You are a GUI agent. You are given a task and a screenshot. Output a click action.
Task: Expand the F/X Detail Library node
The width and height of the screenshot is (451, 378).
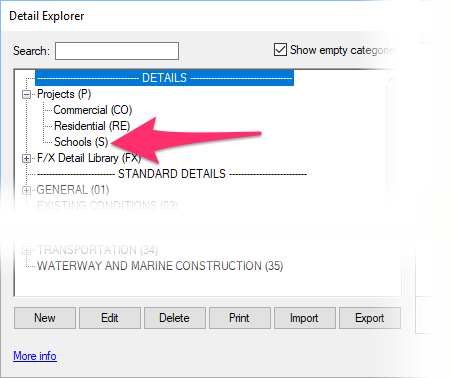pos(26,159)
